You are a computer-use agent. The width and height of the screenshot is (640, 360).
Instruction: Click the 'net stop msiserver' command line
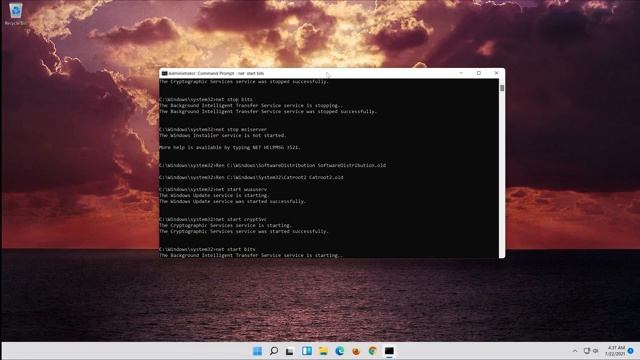tap(213, 129)
